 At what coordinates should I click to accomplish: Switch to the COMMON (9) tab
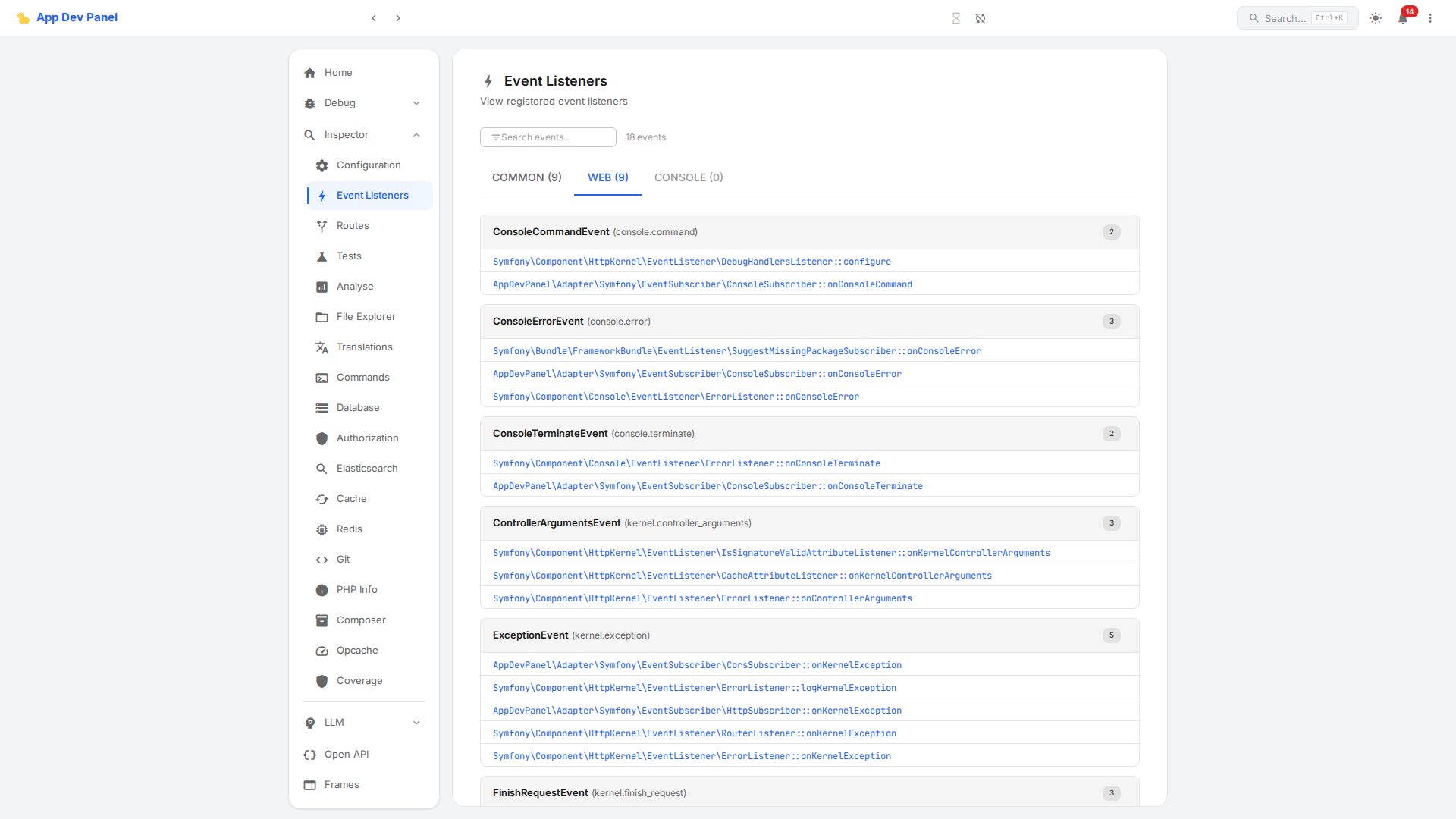(x=527, y=177)
